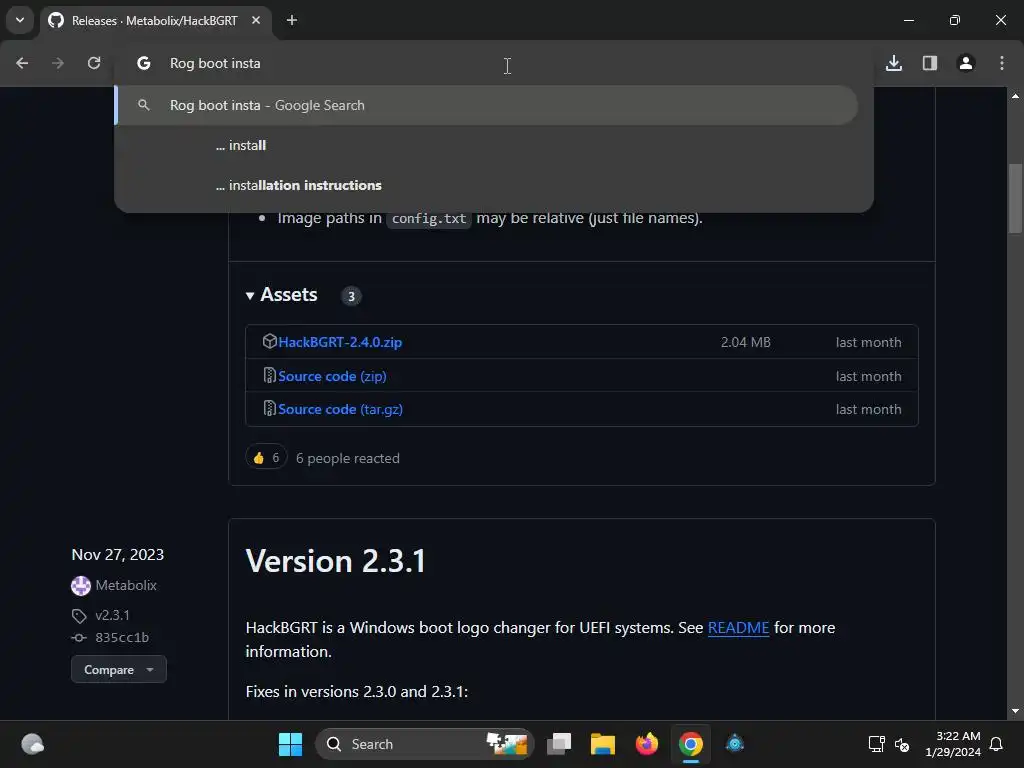
Task: Click the '6 people reacted' text
Action: (347, 458)
